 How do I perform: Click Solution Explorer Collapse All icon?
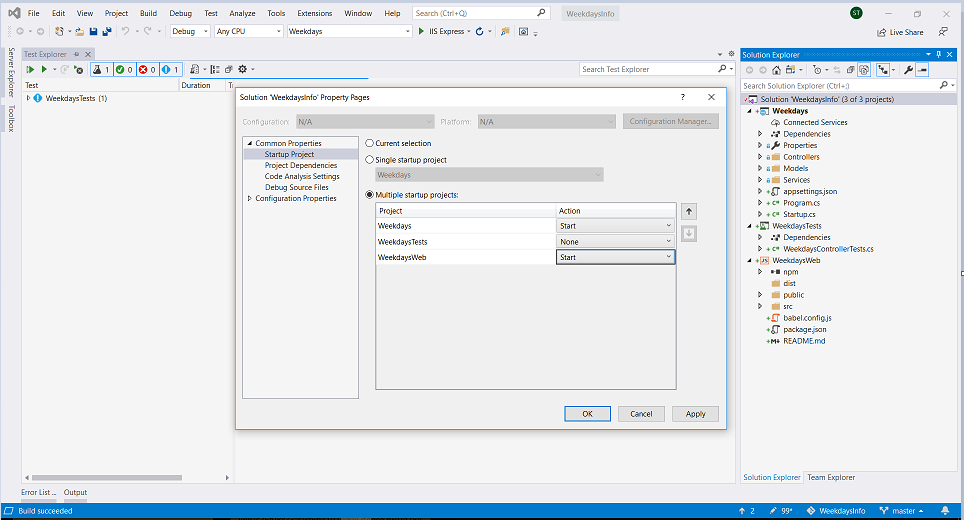click(851, 70)
